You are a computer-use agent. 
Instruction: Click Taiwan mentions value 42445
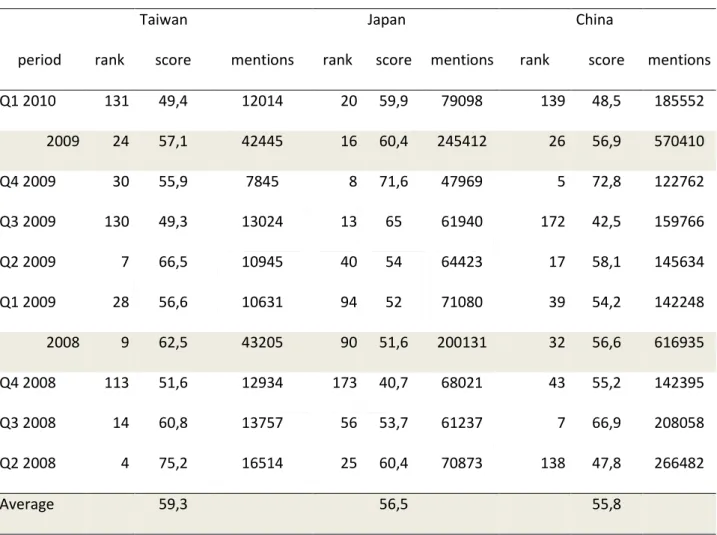coord(262,141)
